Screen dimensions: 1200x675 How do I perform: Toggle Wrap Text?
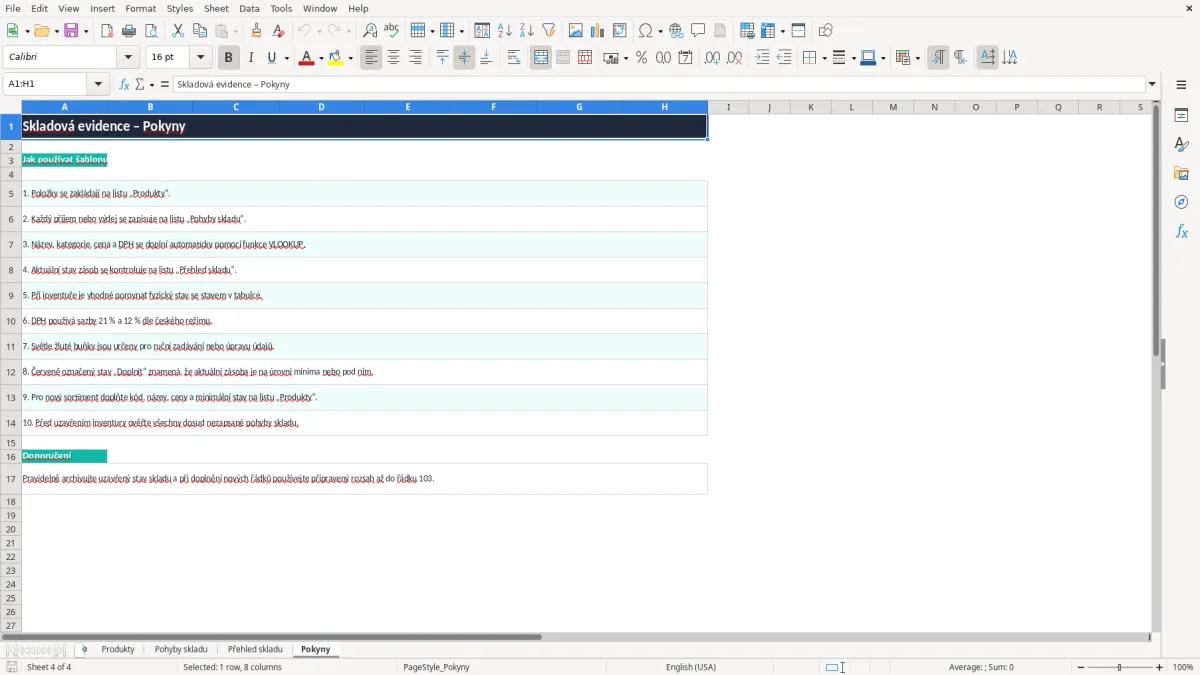[x=514, y=58]
